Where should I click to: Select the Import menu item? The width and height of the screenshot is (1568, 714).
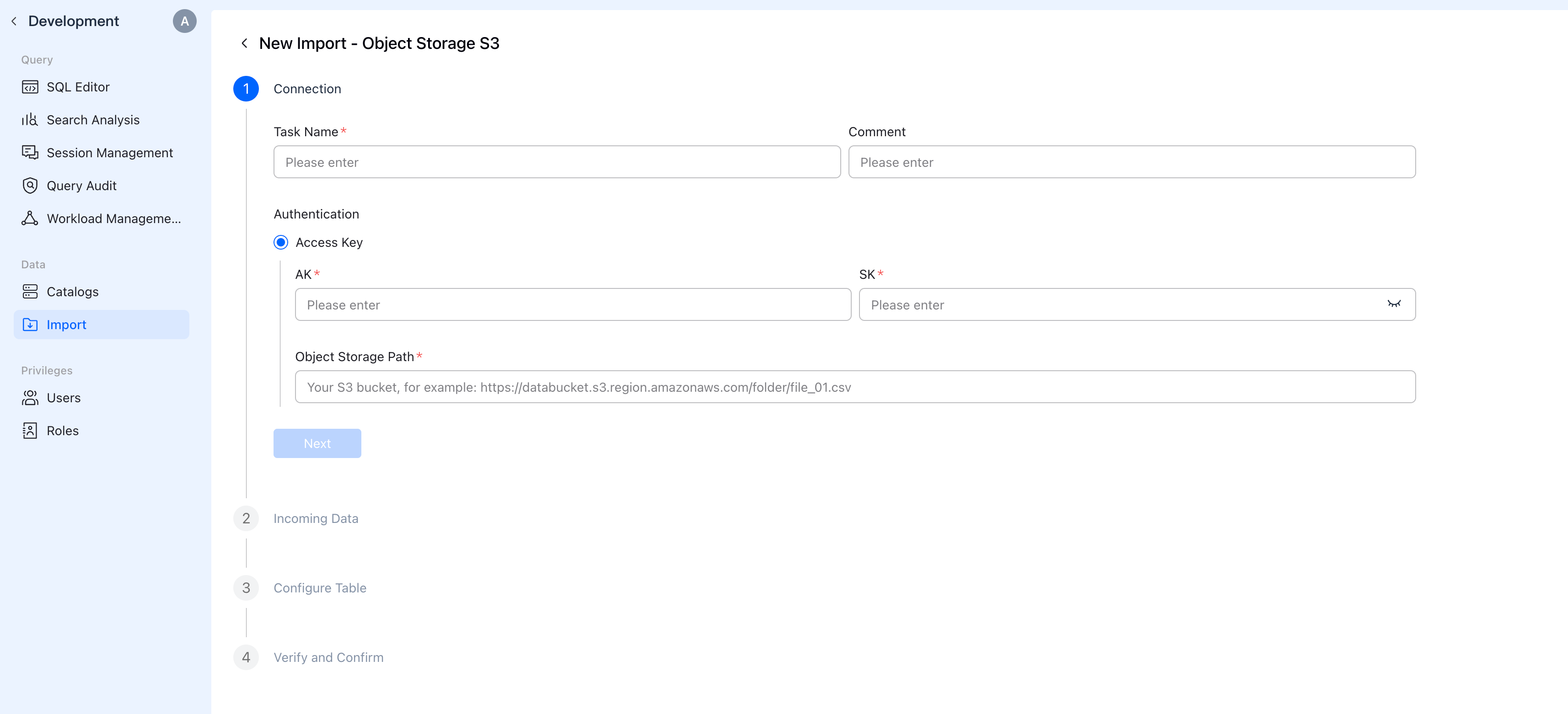coord(101,325)
